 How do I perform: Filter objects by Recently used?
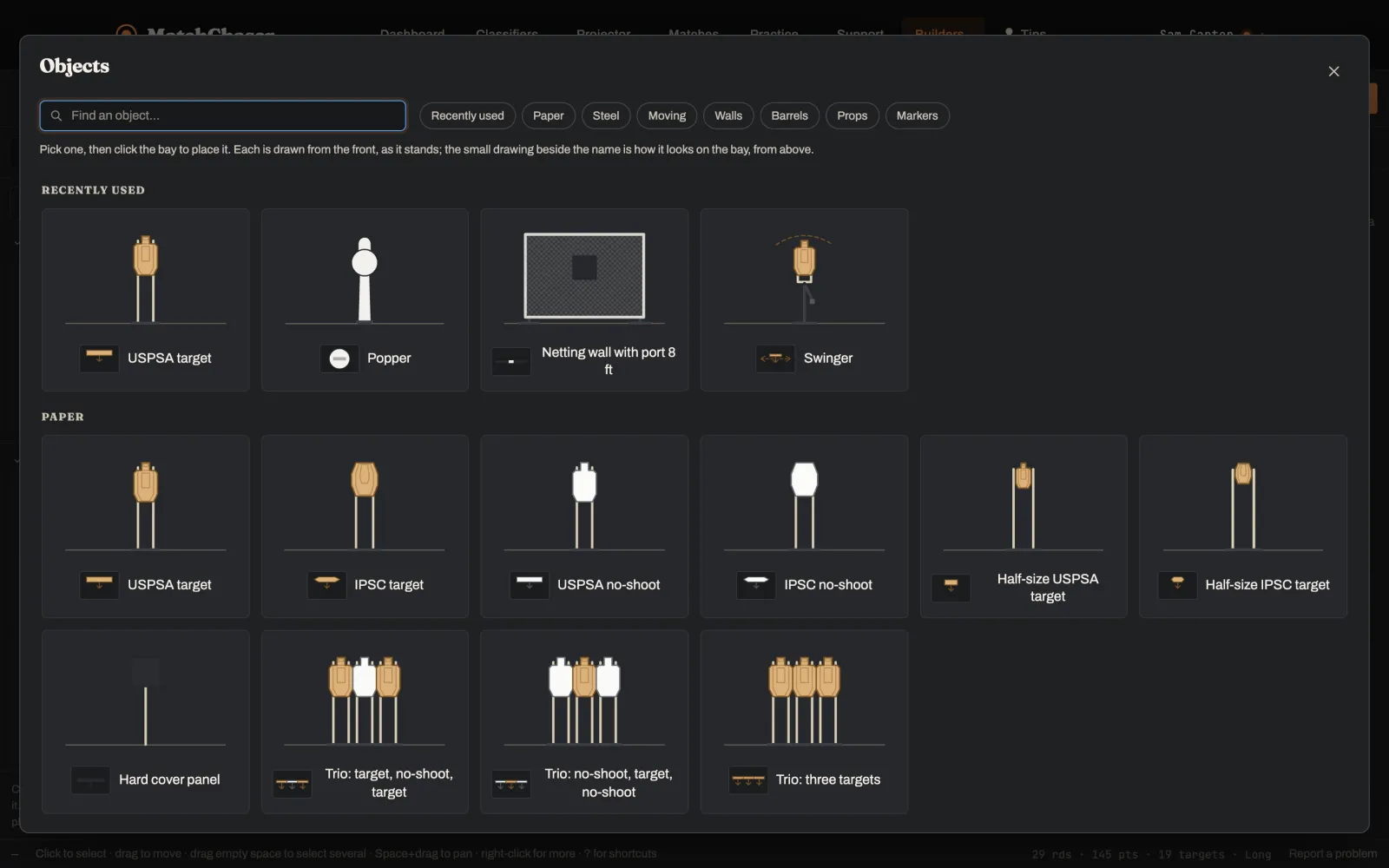pos(467,115)
